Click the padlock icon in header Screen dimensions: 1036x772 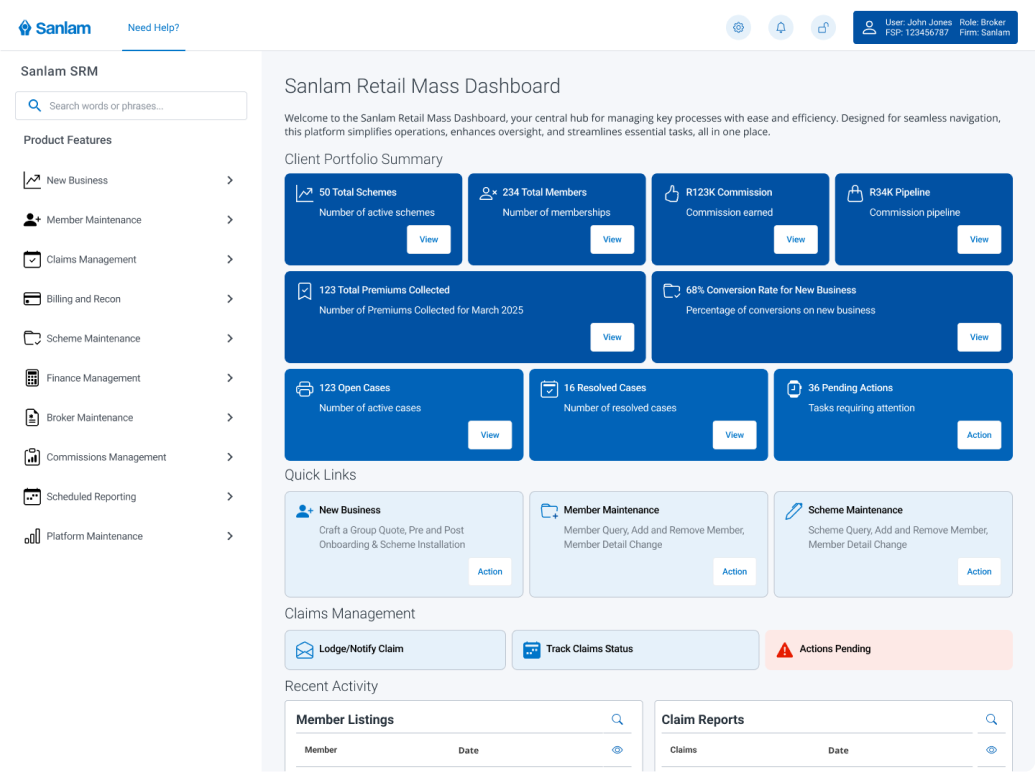pos(822,28)
